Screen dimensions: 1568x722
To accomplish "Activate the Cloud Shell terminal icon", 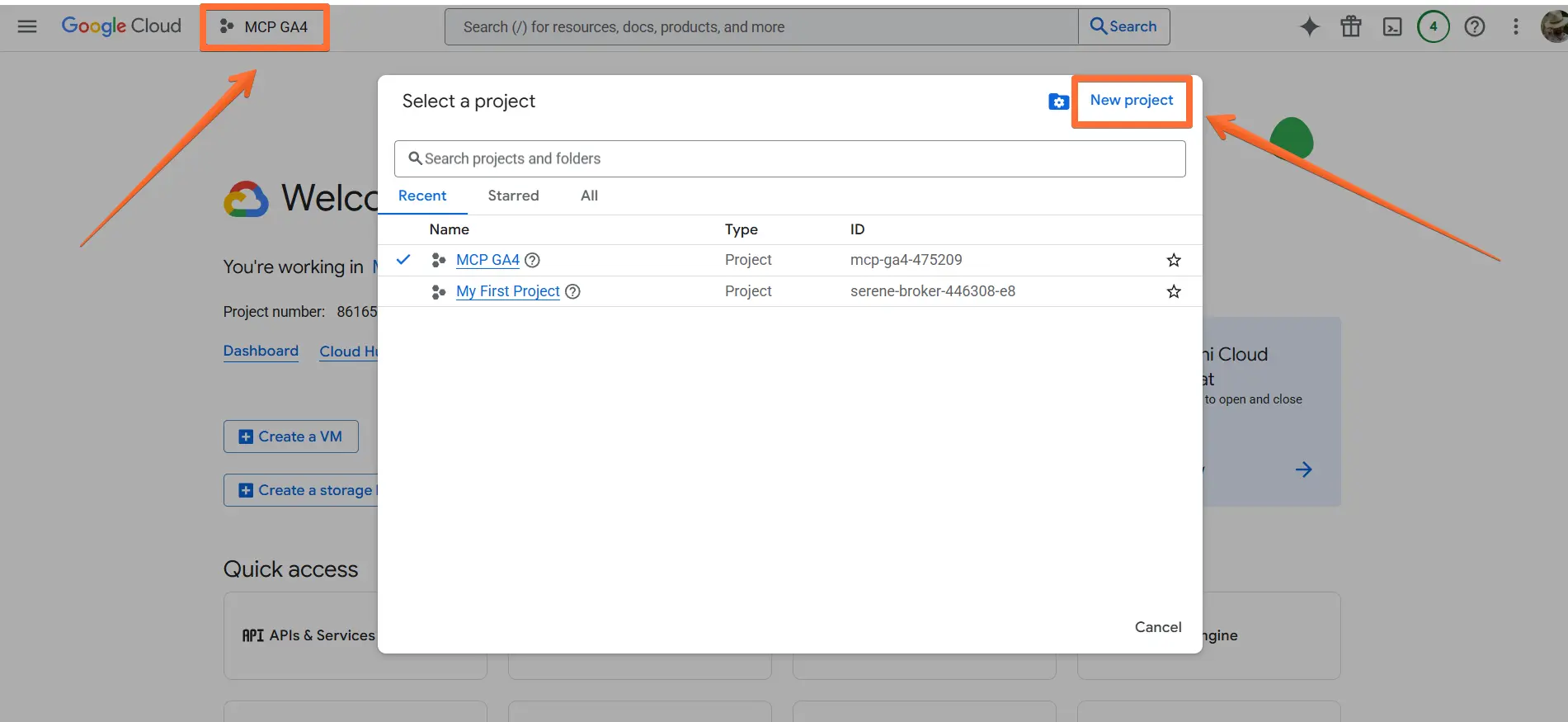I will [x=1392, y=26].
